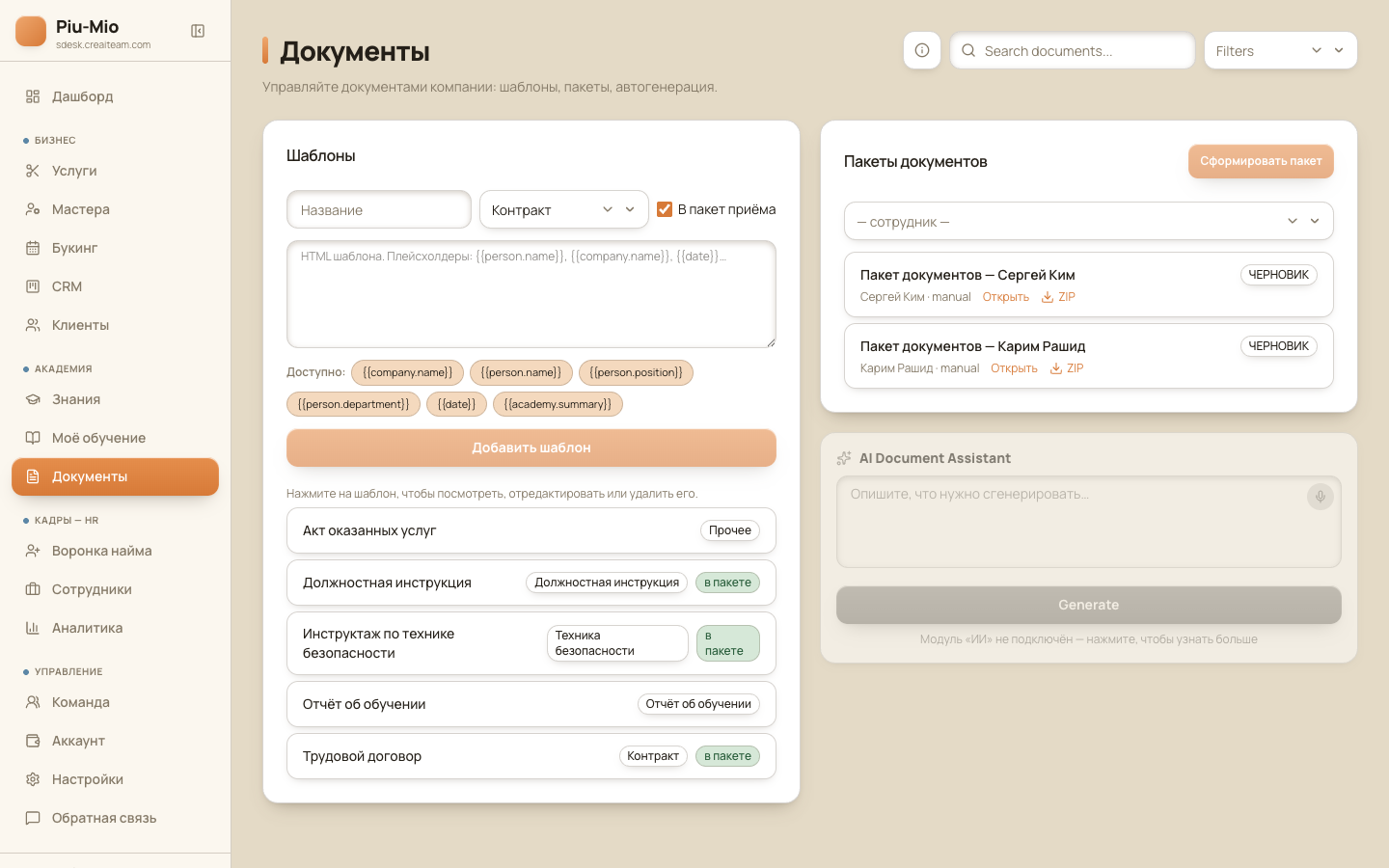Click в пакете badge on Трудовой договор
Image resolution: width=1389 pixels, height=868 pixels.
pos(727,756)
